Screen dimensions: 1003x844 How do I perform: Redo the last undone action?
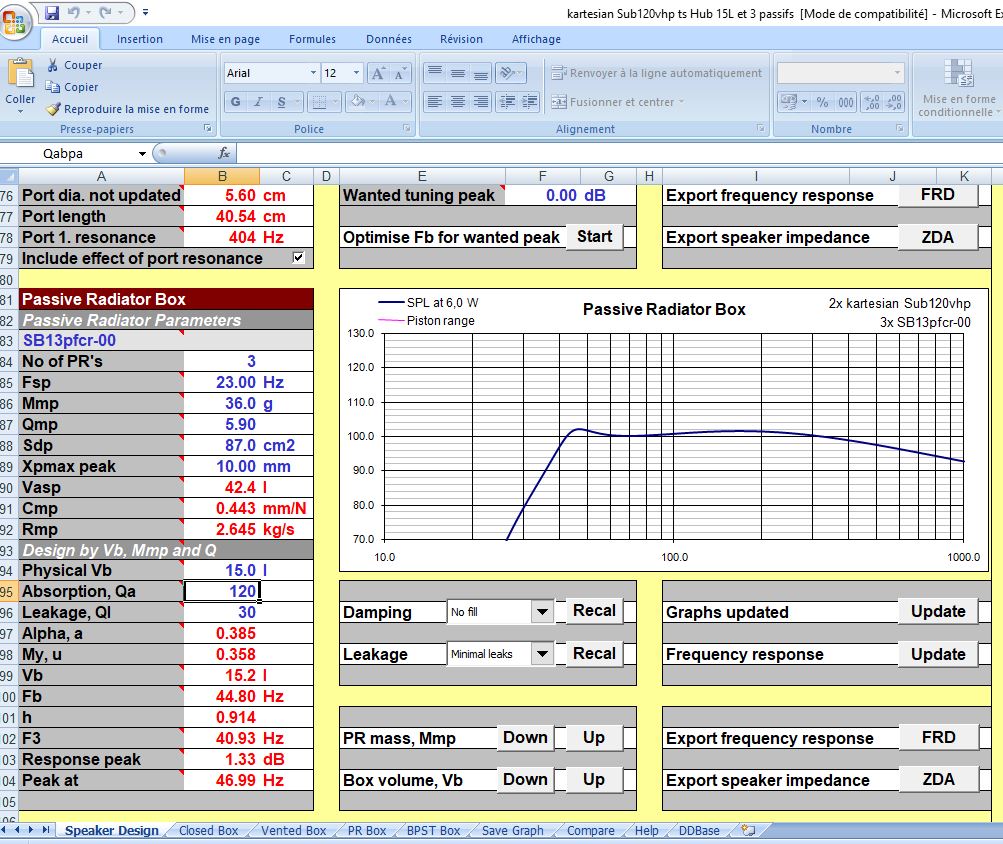pyautogui.click(x=106, y=12)
